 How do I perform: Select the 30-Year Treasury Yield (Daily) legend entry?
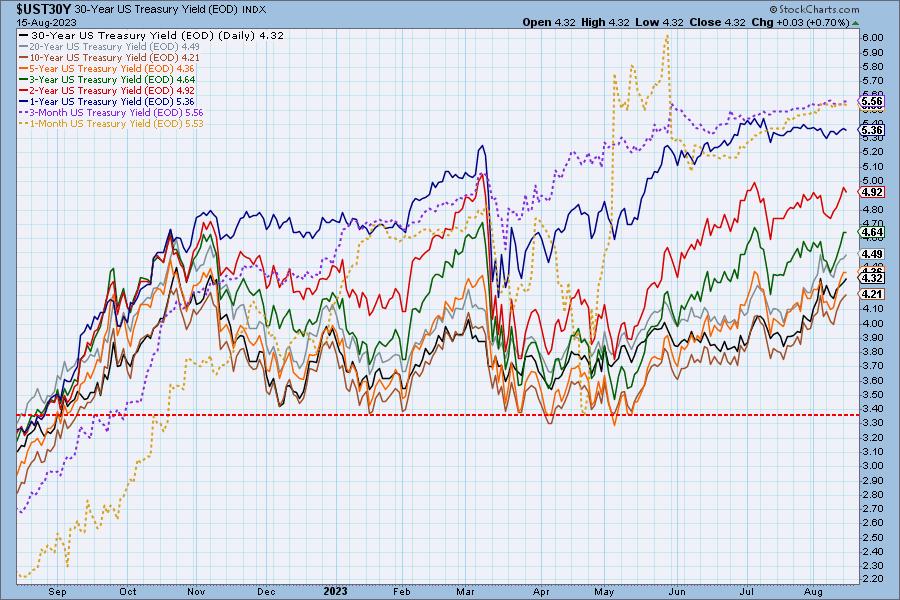click(x=152, y=35)
